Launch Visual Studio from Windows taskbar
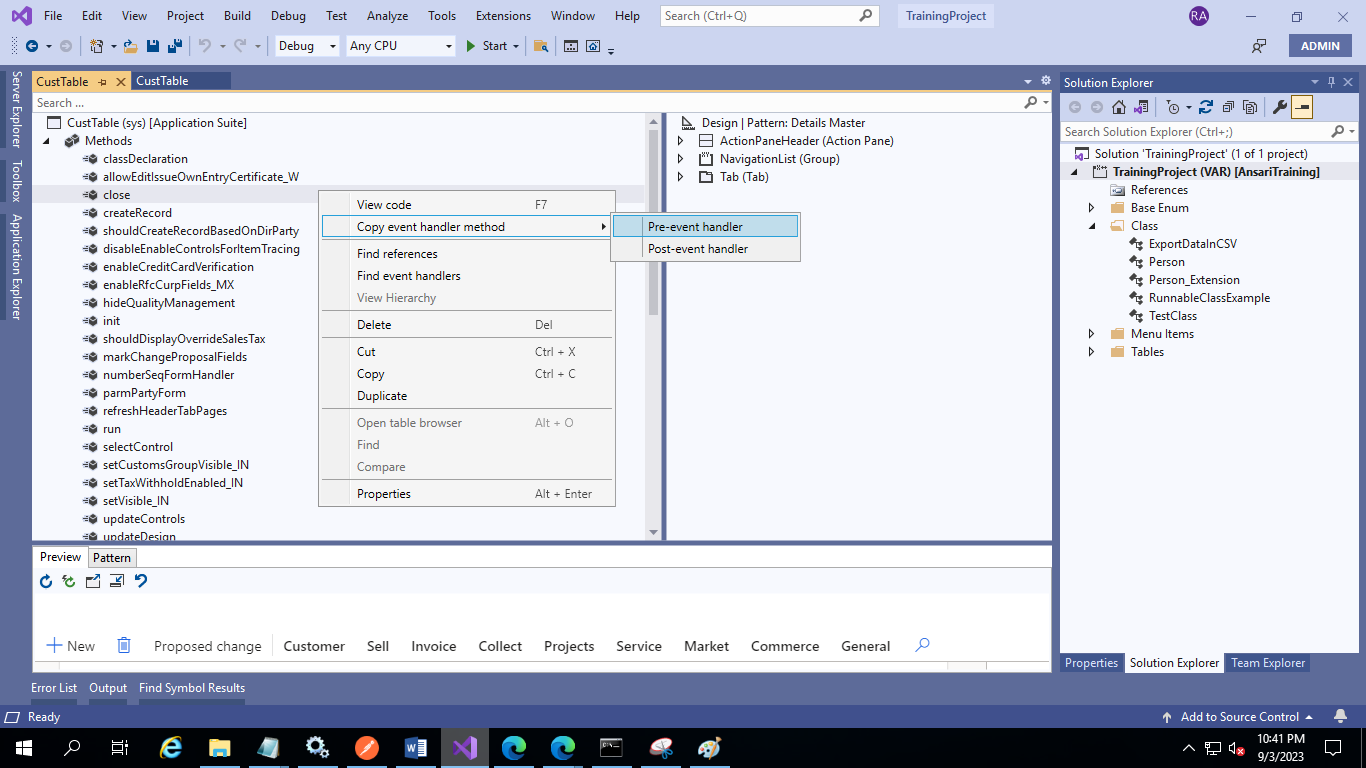This screenshot has height=768, width=1366. pos(463,747)
